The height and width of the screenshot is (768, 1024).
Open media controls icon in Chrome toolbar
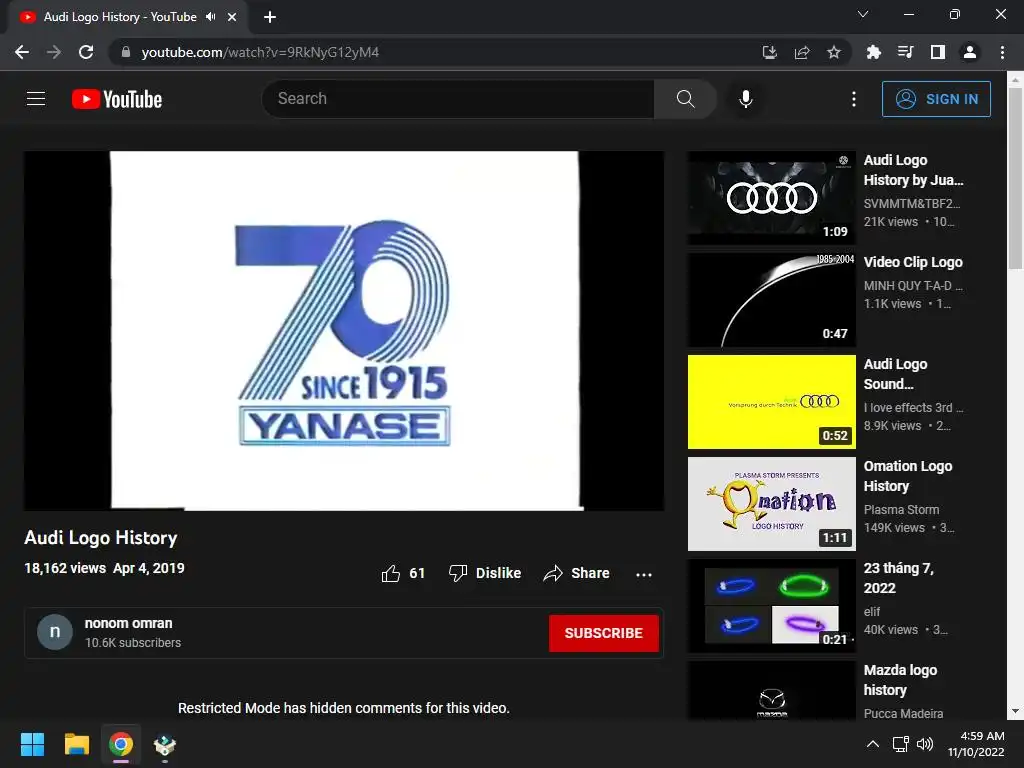905,52
